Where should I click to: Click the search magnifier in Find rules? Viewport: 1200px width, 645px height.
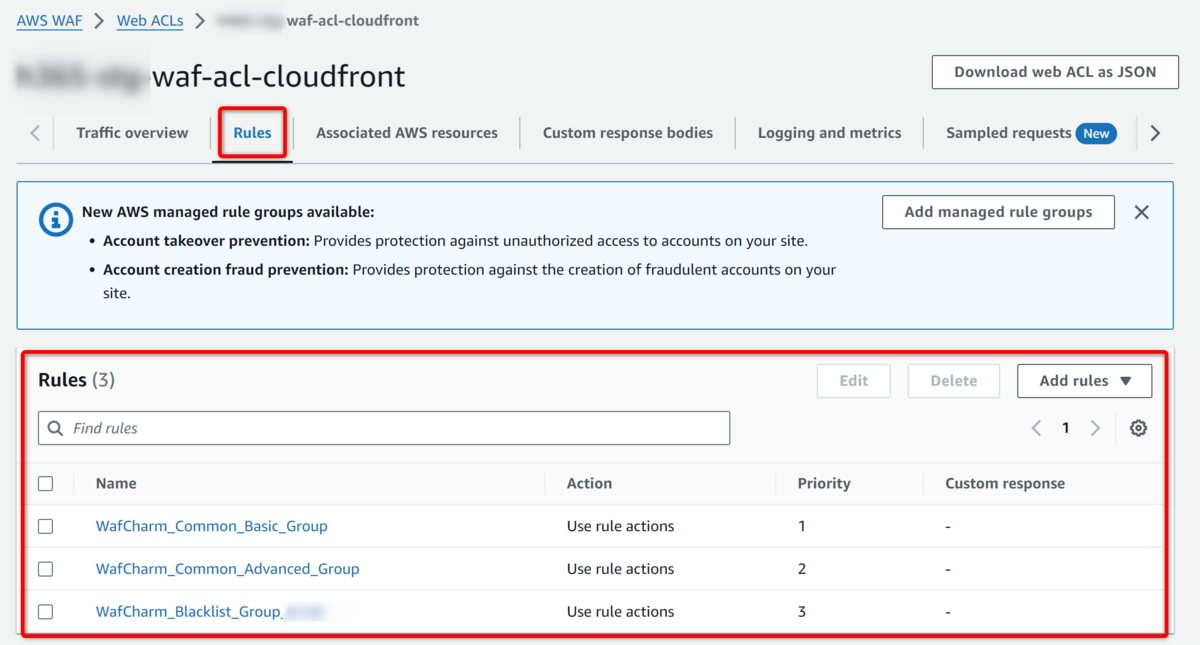(x=56, y=428)
